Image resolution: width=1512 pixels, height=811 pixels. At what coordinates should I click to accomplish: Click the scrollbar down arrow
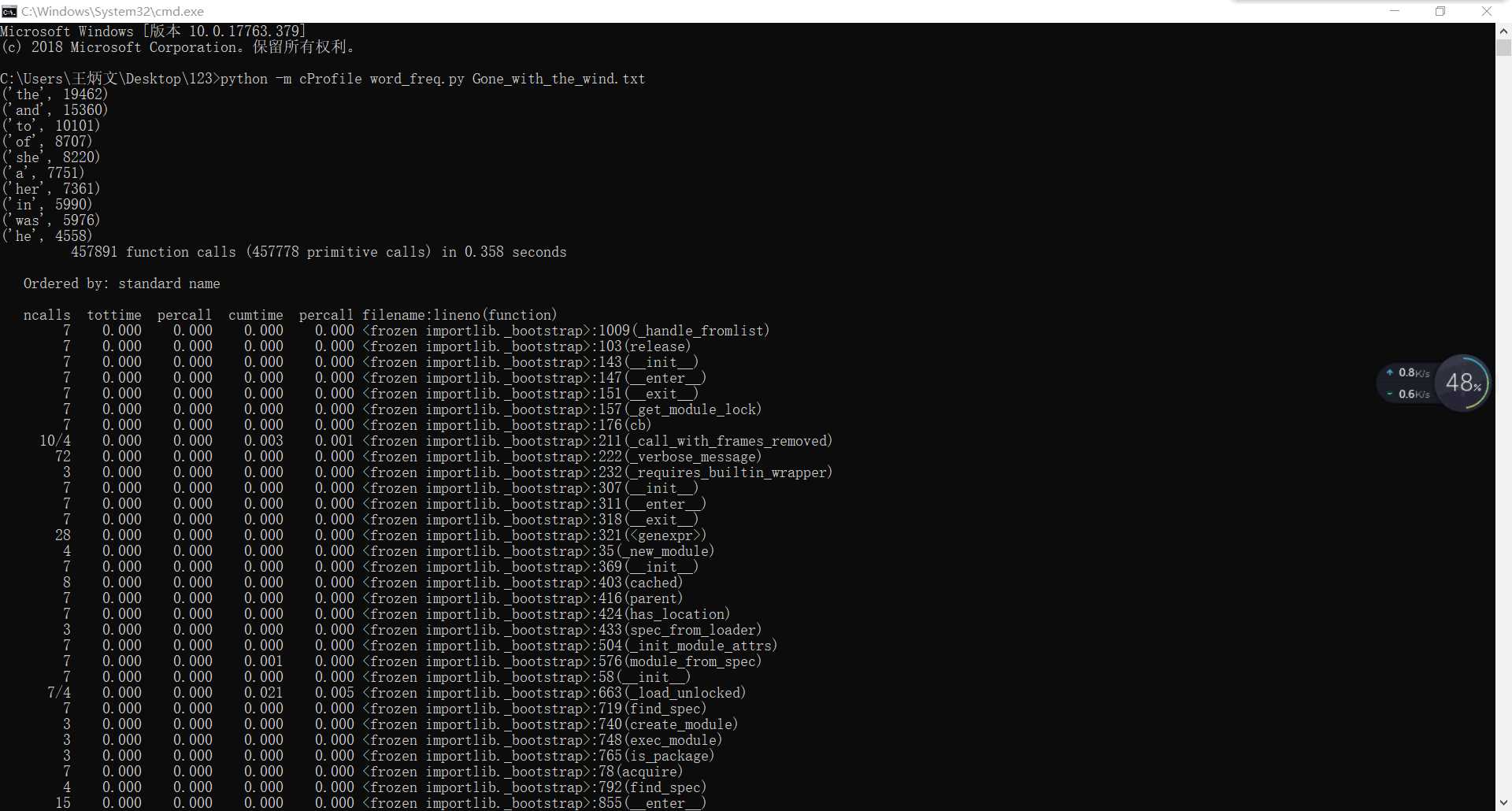(1503, 803)
